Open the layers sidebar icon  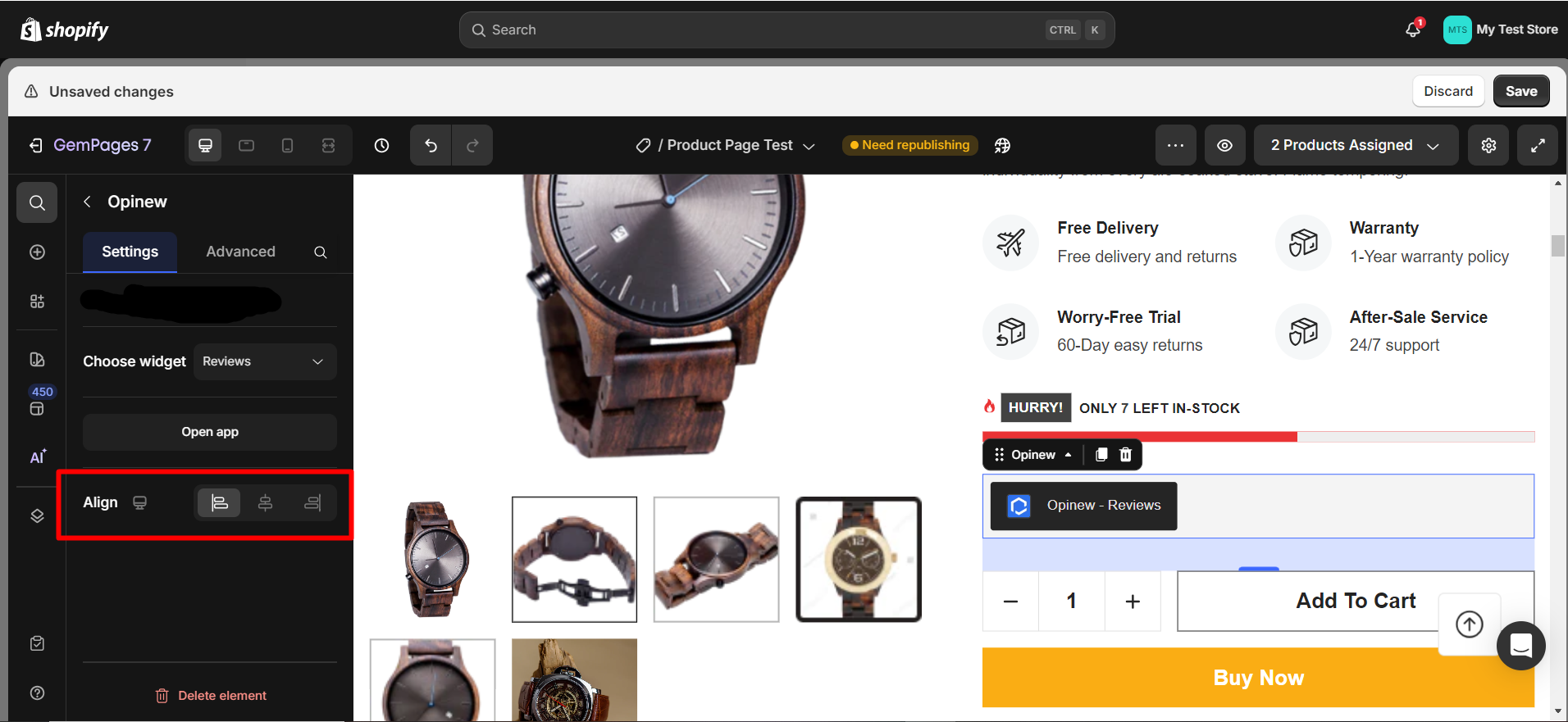(x=37, y=515)
